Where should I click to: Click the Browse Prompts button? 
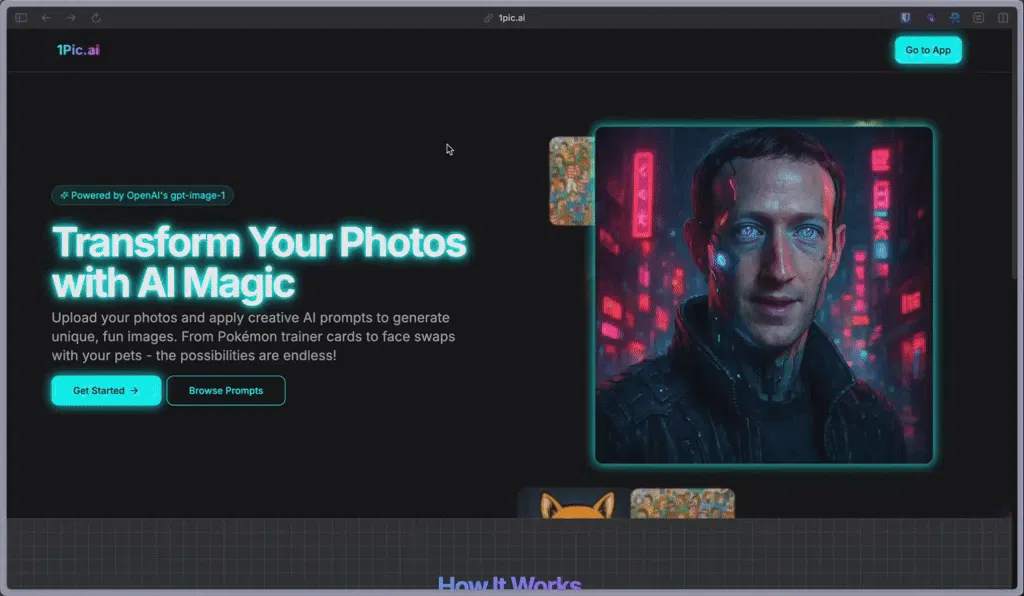point(226,390)
